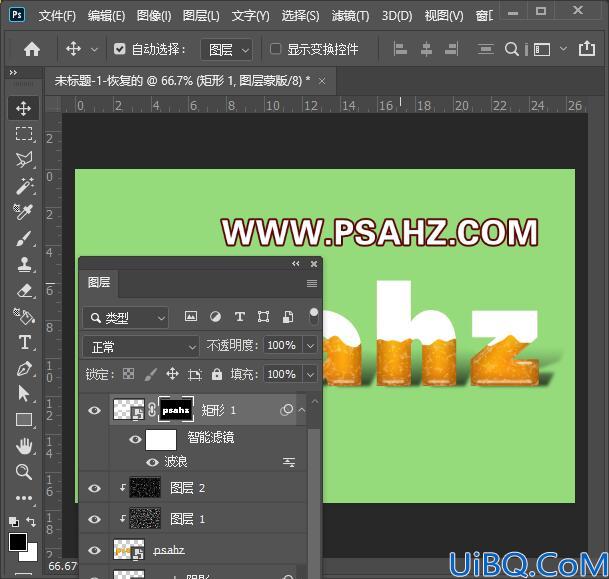Toggle lock all padlock icon
Image resolution: width=609 pixels, height=579 pixels.
coord(217,374)
